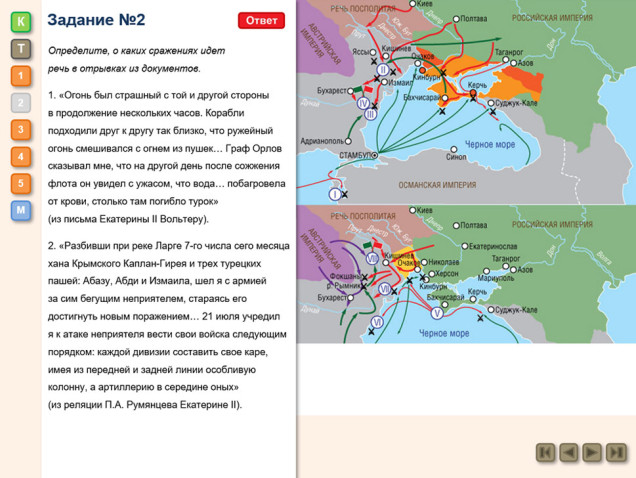Image resolution: width=636 pixels, height=478 pixels.
Task: Select the grey task 2 button
Action: (21, 102)
